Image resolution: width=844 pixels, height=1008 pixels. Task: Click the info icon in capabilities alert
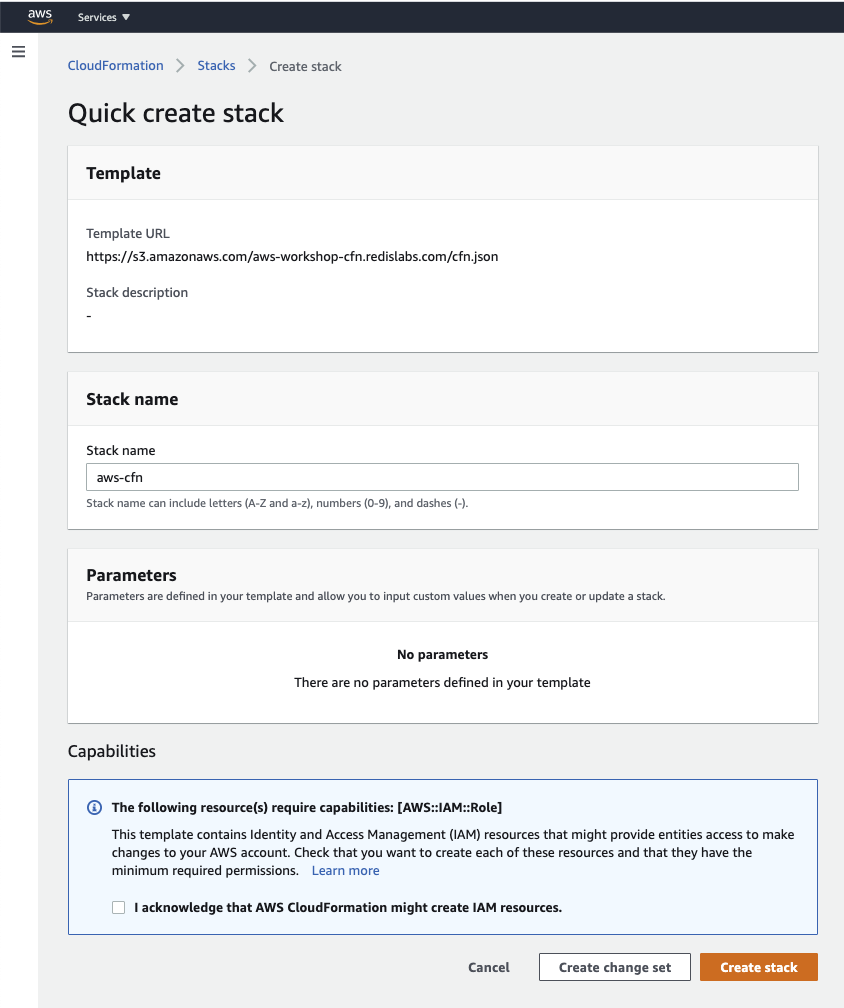[95, 808]
